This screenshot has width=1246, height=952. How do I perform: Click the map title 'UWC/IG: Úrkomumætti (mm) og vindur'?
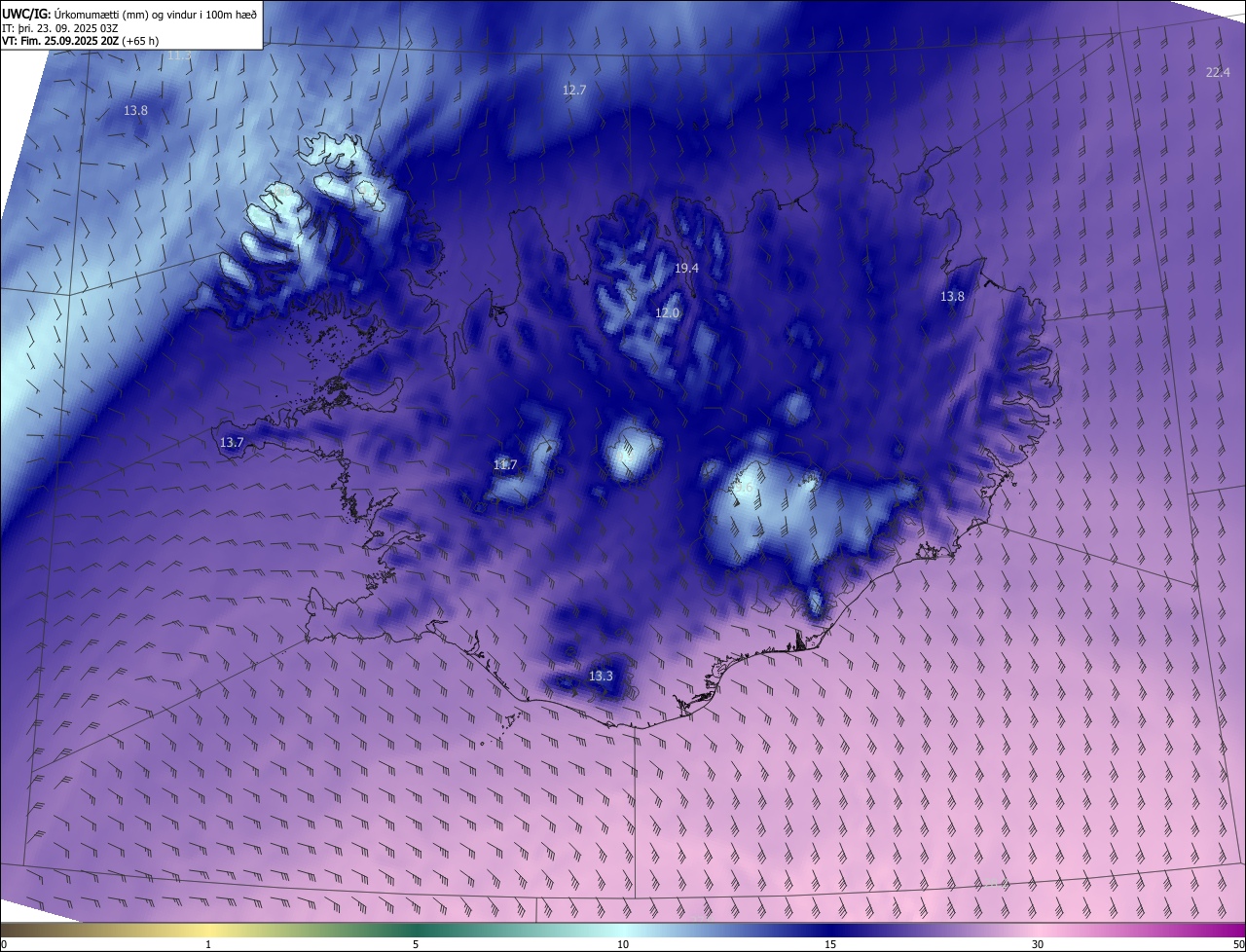tap(129, 14)
